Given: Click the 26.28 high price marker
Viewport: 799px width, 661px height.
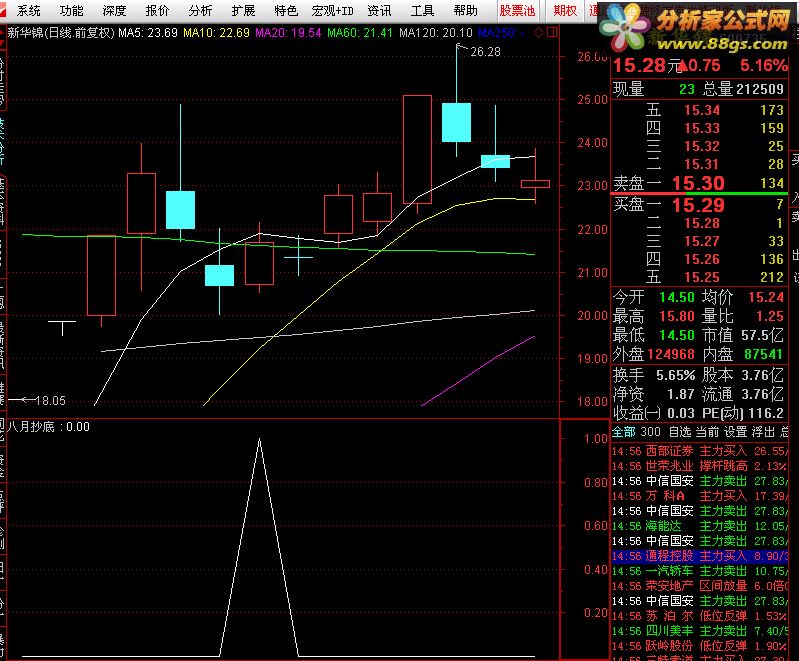Looking at the screenshot, I should pyautogui.click(x=485, y=52).
